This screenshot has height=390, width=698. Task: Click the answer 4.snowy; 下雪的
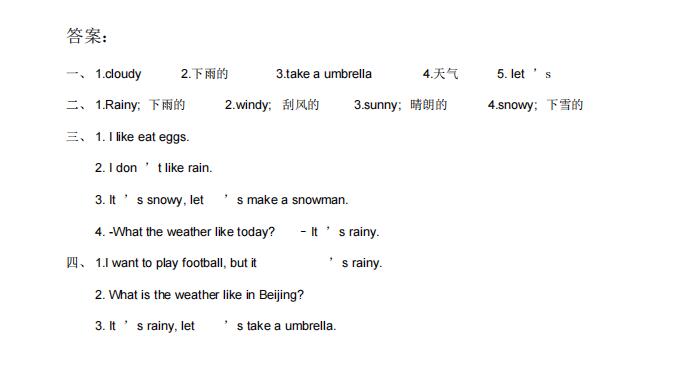535,105
